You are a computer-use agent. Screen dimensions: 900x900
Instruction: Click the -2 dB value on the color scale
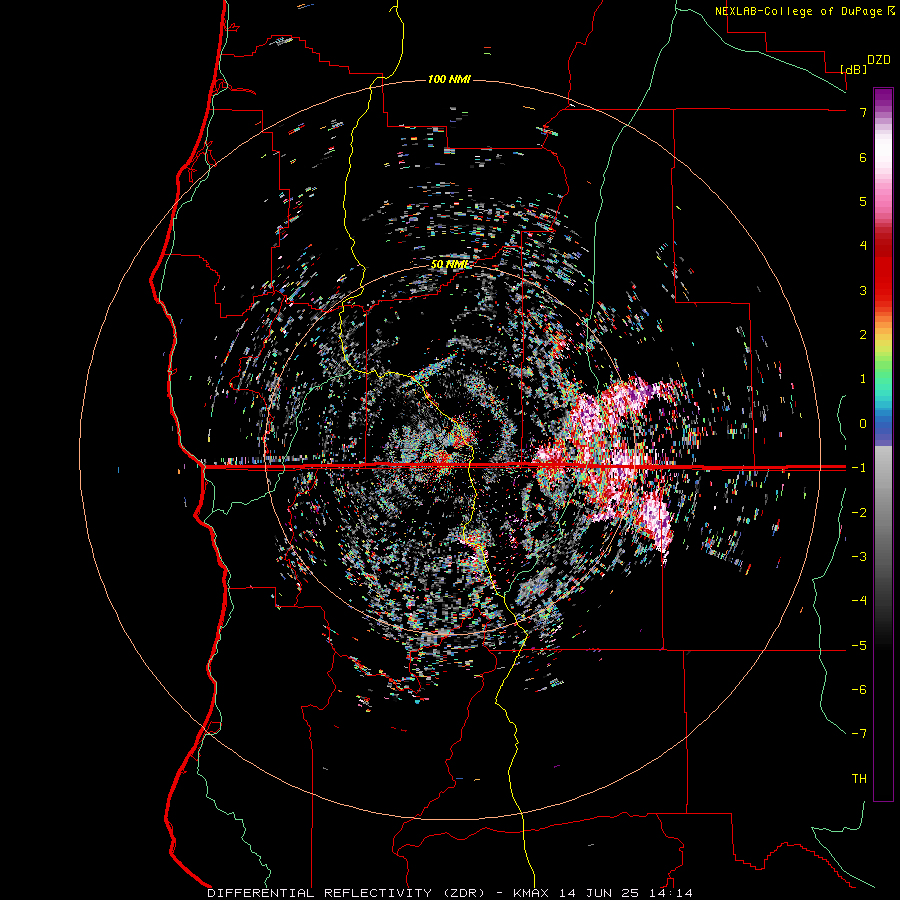859,513
